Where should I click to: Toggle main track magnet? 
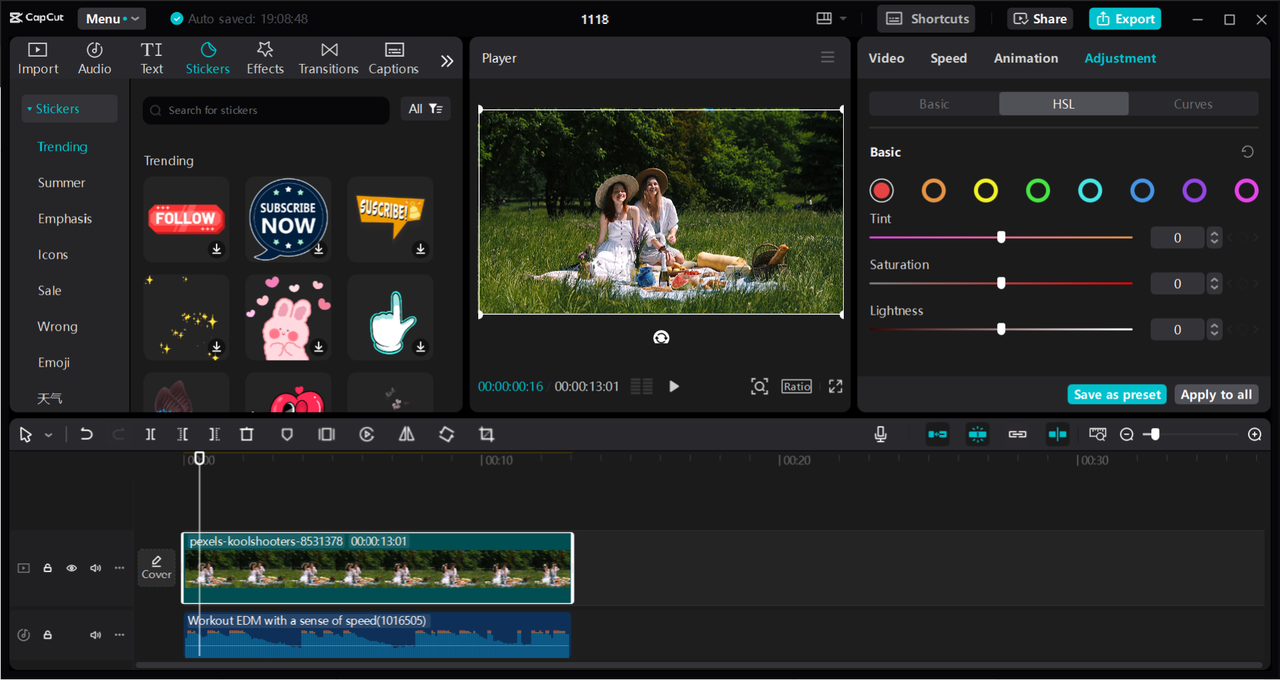tap(937, 434)
